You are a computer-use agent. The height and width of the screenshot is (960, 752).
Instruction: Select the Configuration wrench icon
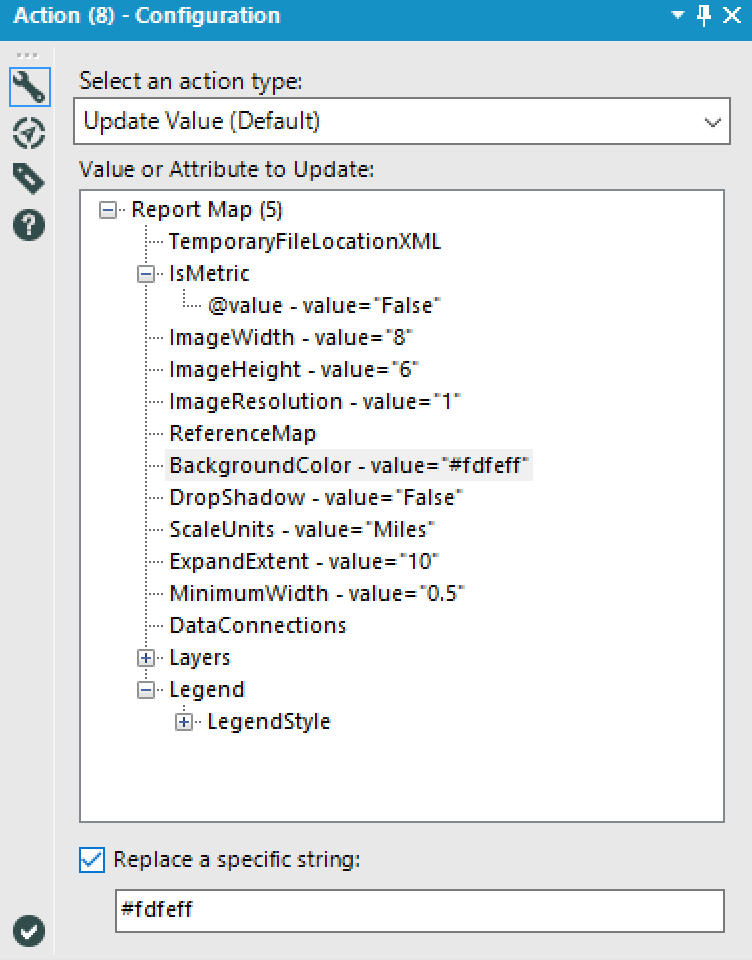point(28,87)
